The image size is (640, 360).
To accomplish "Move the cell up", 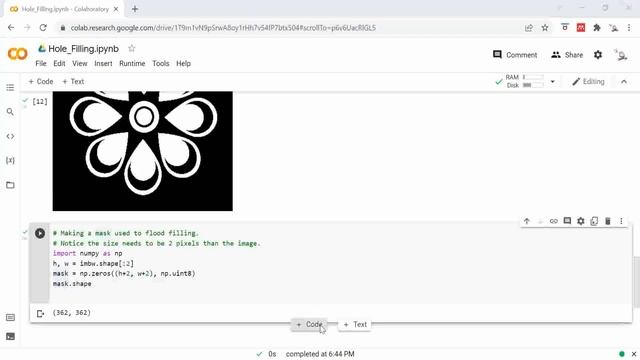I will point(527,221).
